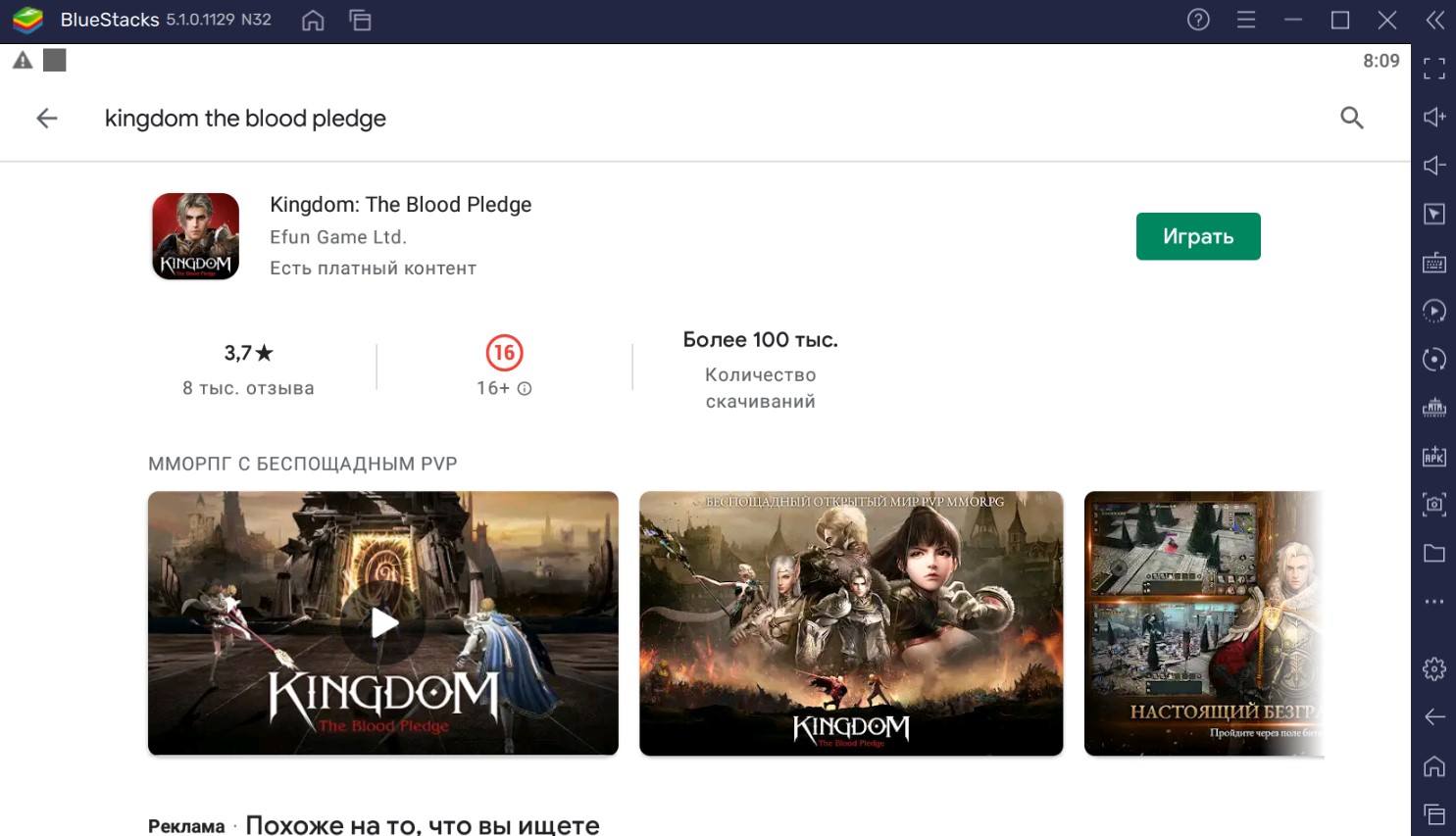The width and height of the screenshot is (1456, 836).
Task: Open third screenshot 'НАСТОЯЩИЙ' gameplay
Action: point(1204,623)
